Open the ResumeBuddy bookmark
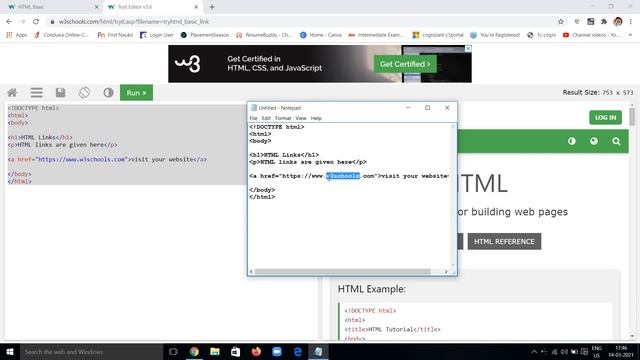The image size is (640, 360). (264, 35)
